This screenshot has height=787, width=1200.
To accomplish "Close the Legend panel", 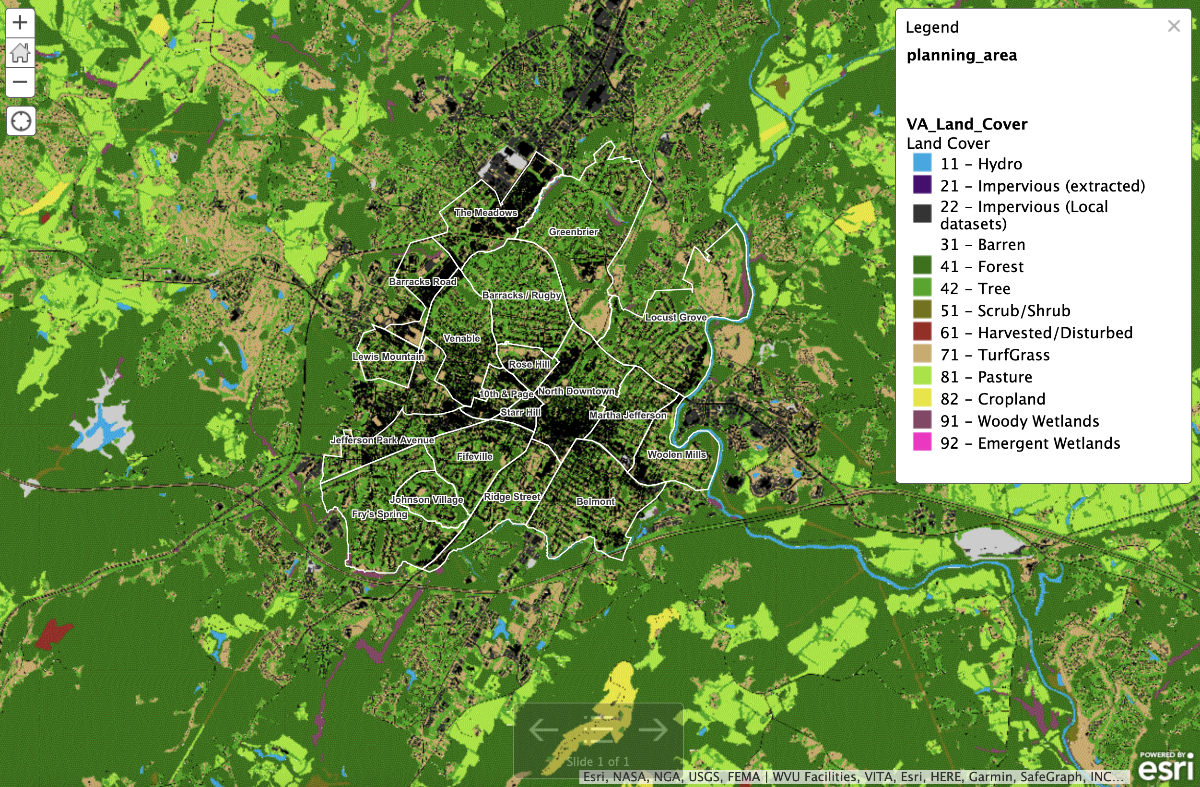I will 1174,26.
